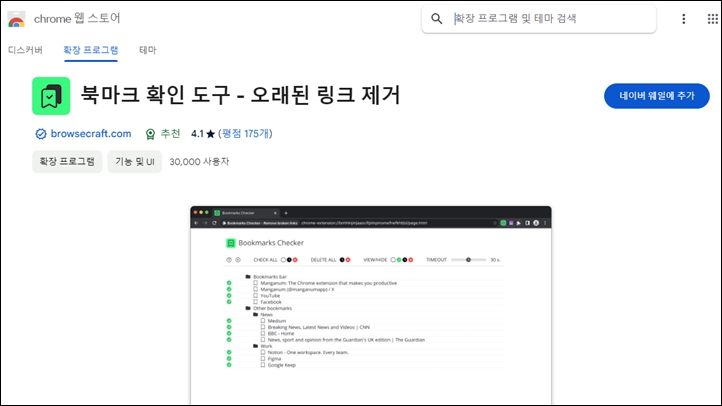722x406 pixels.
Task: Select the 확장 프로그램 tab
Action: 91,50
